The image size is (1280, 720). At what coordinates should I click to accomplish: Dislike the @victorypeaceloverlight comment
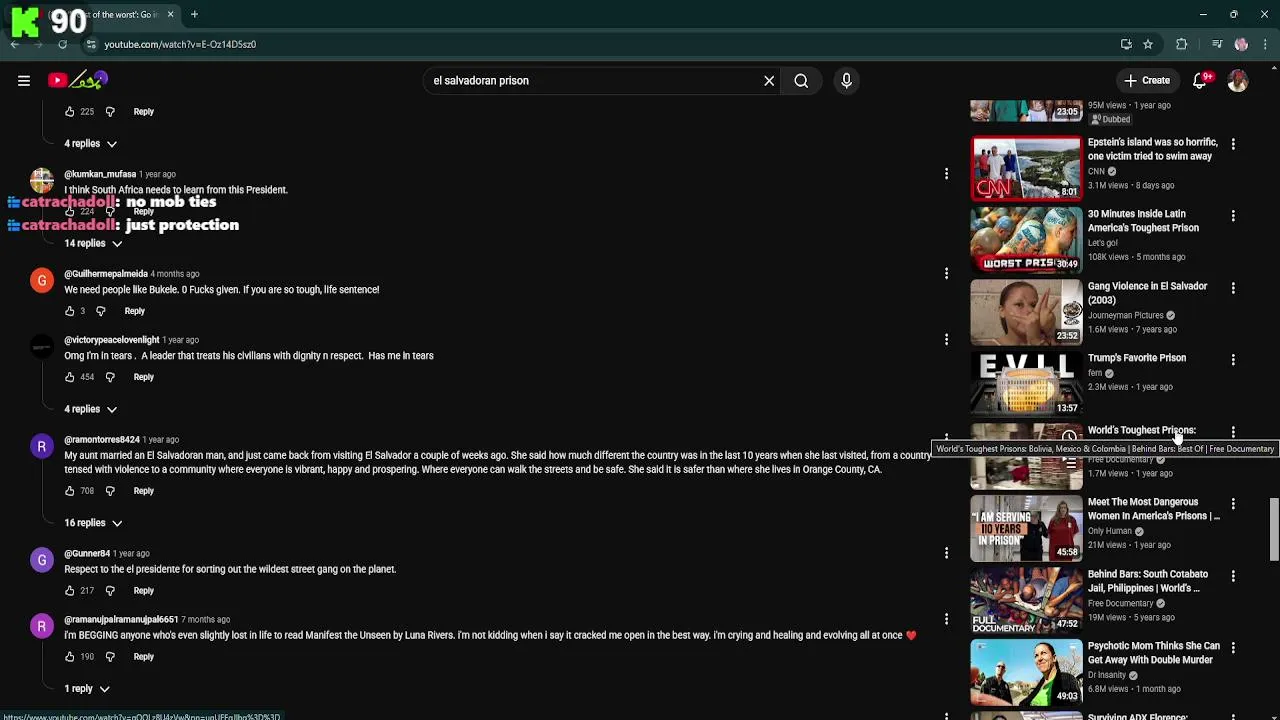[x=110, y=377]
